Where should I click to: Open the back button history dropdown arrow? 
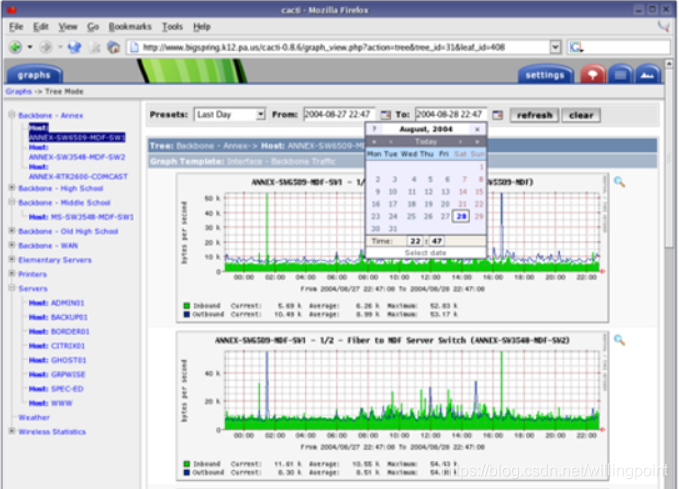click(30, 47)
